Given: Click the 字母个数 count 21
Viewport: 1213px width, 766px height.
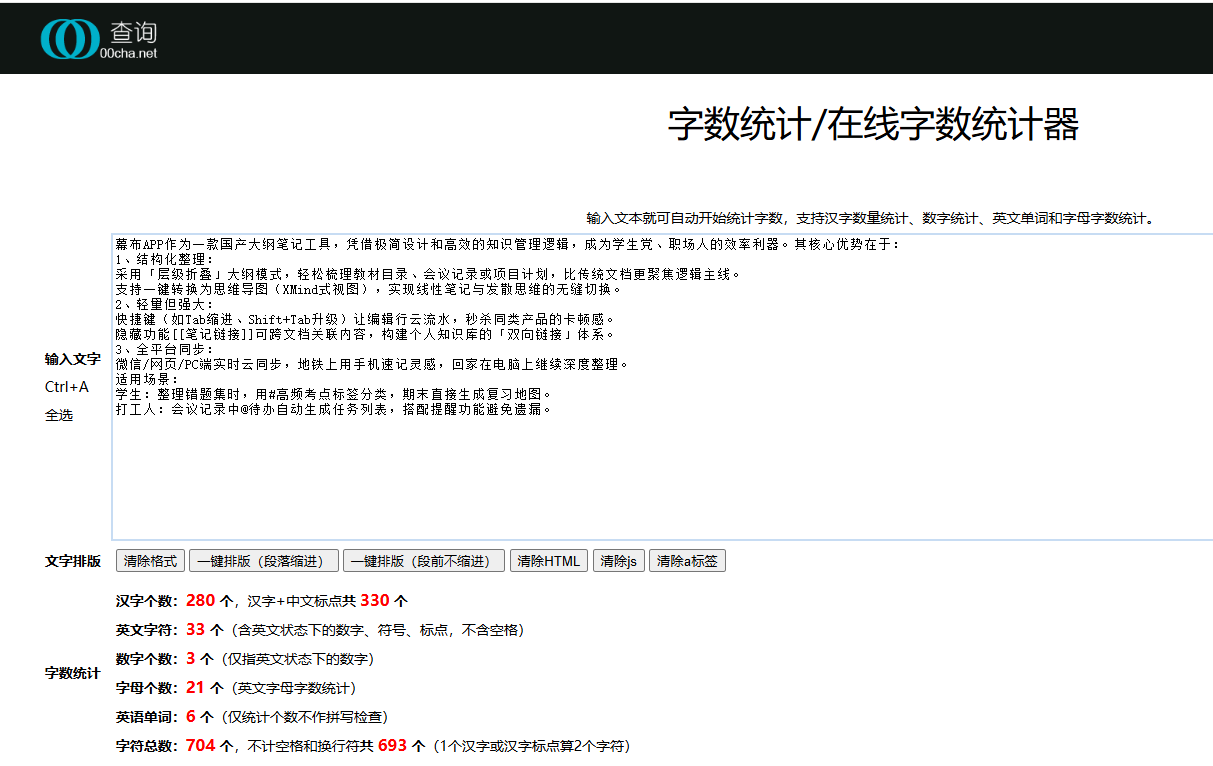Looking at the screenshot, I should [x=195, y=688].
